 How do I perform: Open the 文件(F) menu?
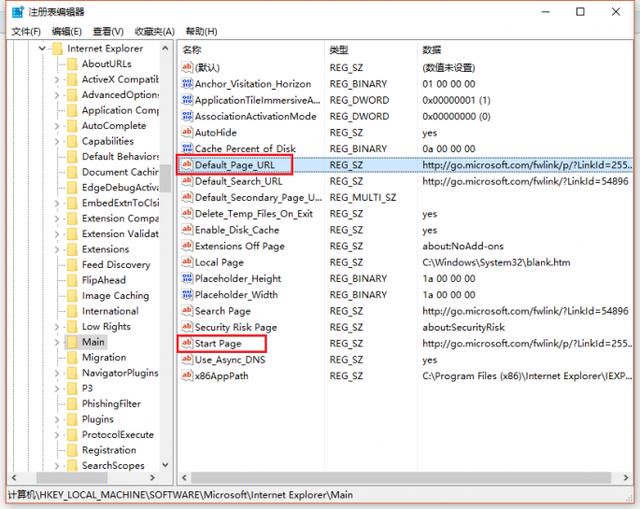(x=26, y=31)
